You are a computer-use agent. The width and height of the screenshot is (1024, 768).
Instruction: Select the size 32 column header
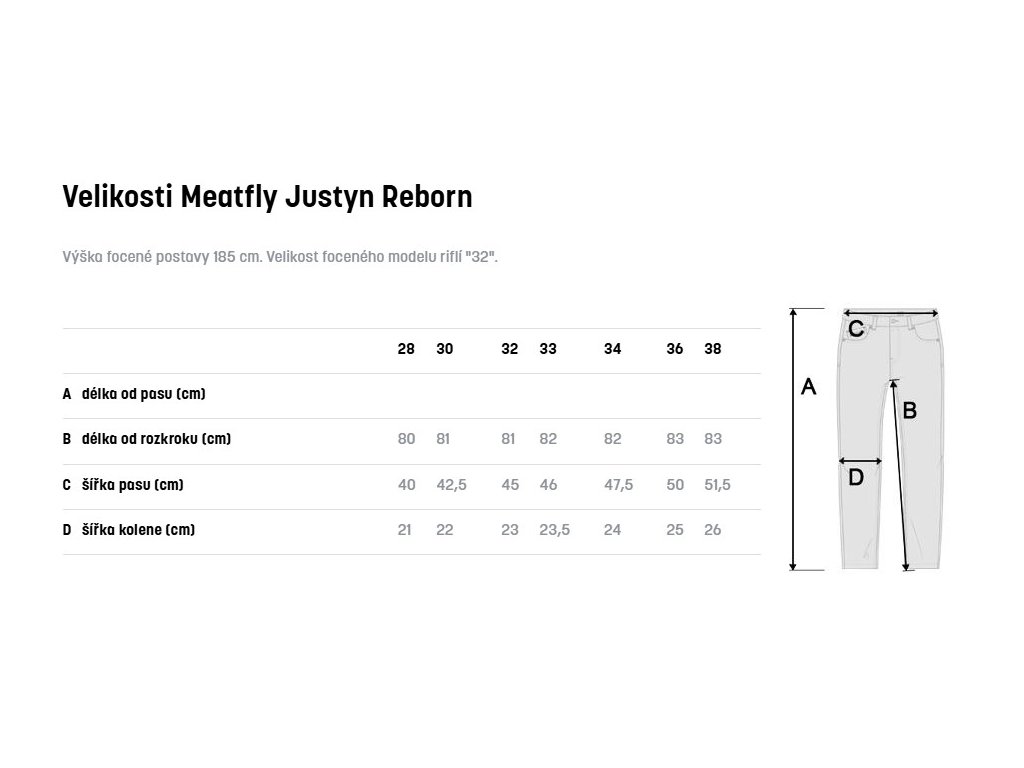[510, 349]
